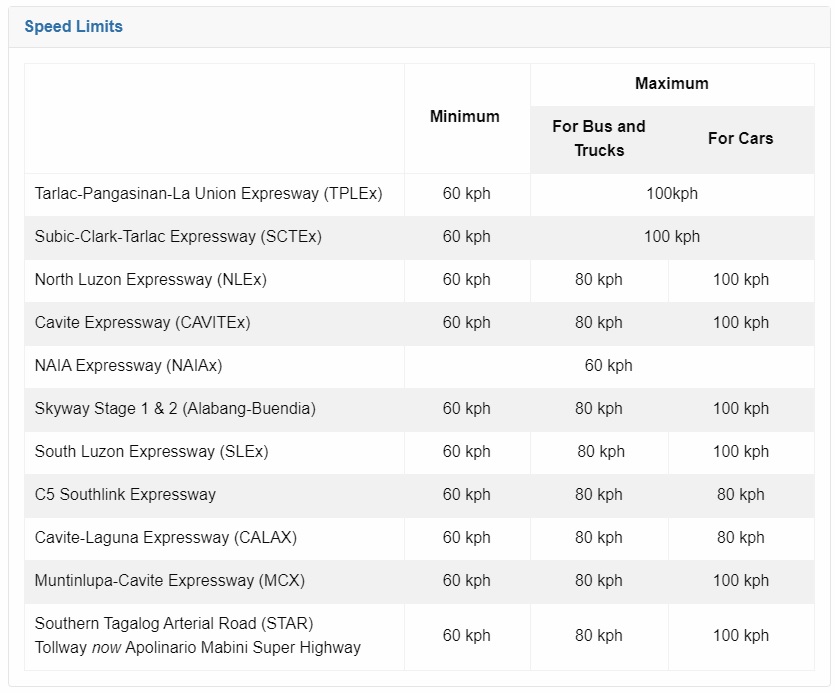The width and height of the screenshot is (835, 693).
Task: Click the Cavite-Laguna Expressway (CALAX) row name
Action: pos(166,538)
